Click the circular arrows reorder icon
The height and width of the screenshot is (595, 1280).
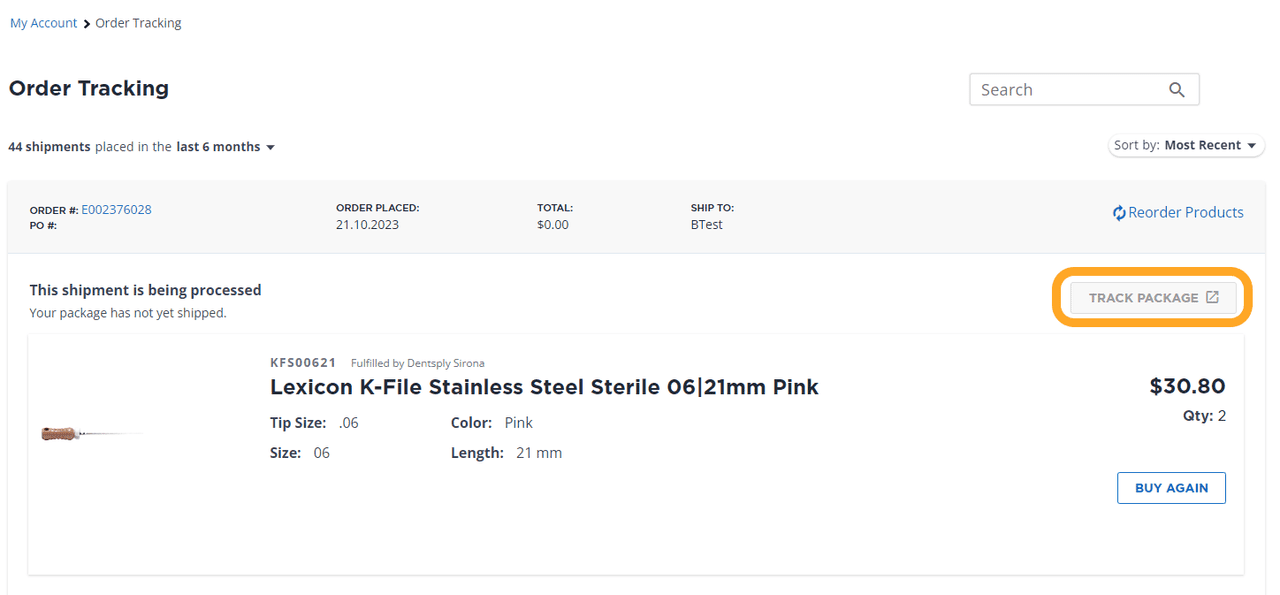tap(1119, 213)
